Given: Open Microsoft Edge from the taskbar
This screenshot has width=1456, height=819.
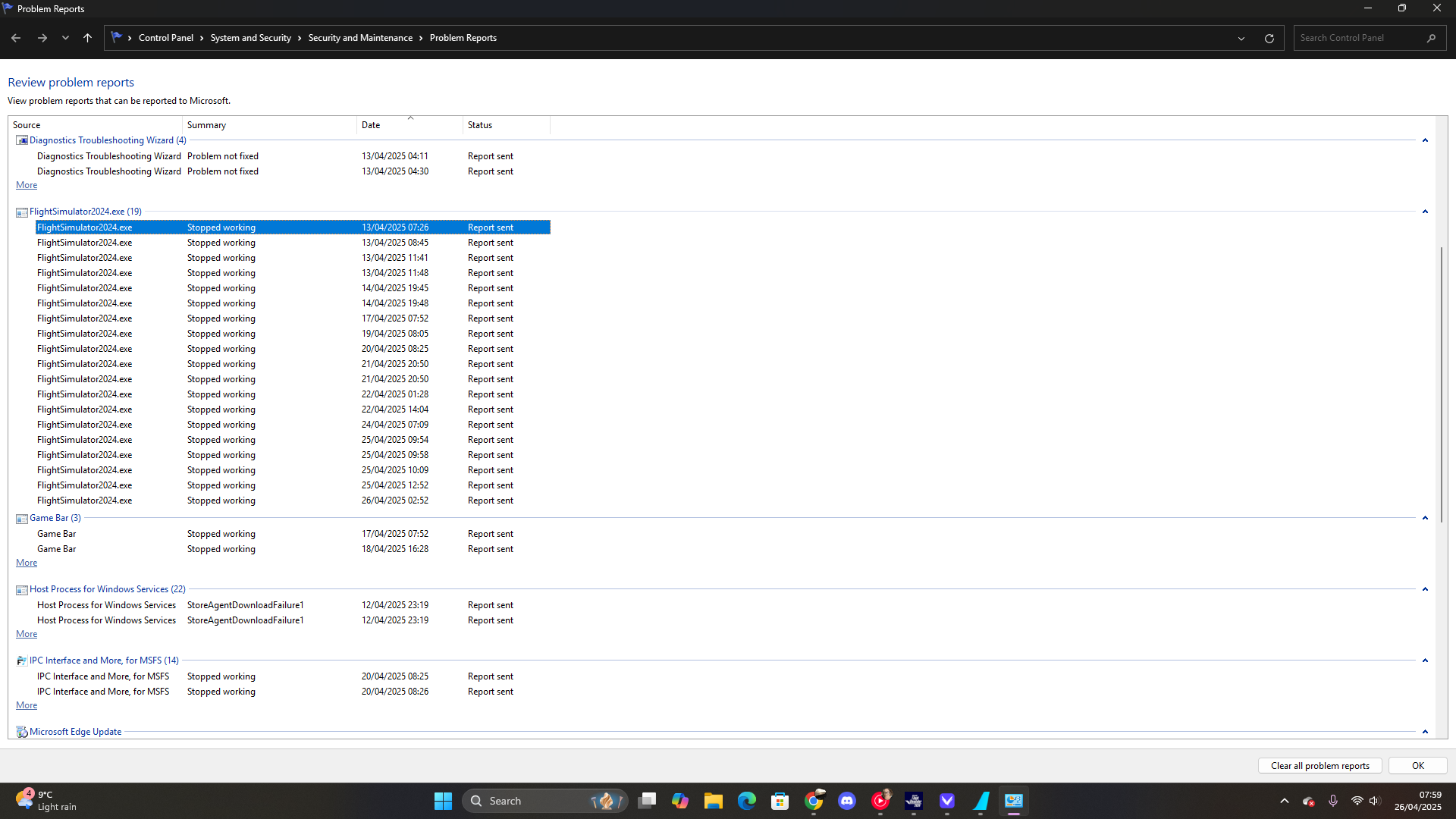Looking at the screenshot, I should [747, 801].
